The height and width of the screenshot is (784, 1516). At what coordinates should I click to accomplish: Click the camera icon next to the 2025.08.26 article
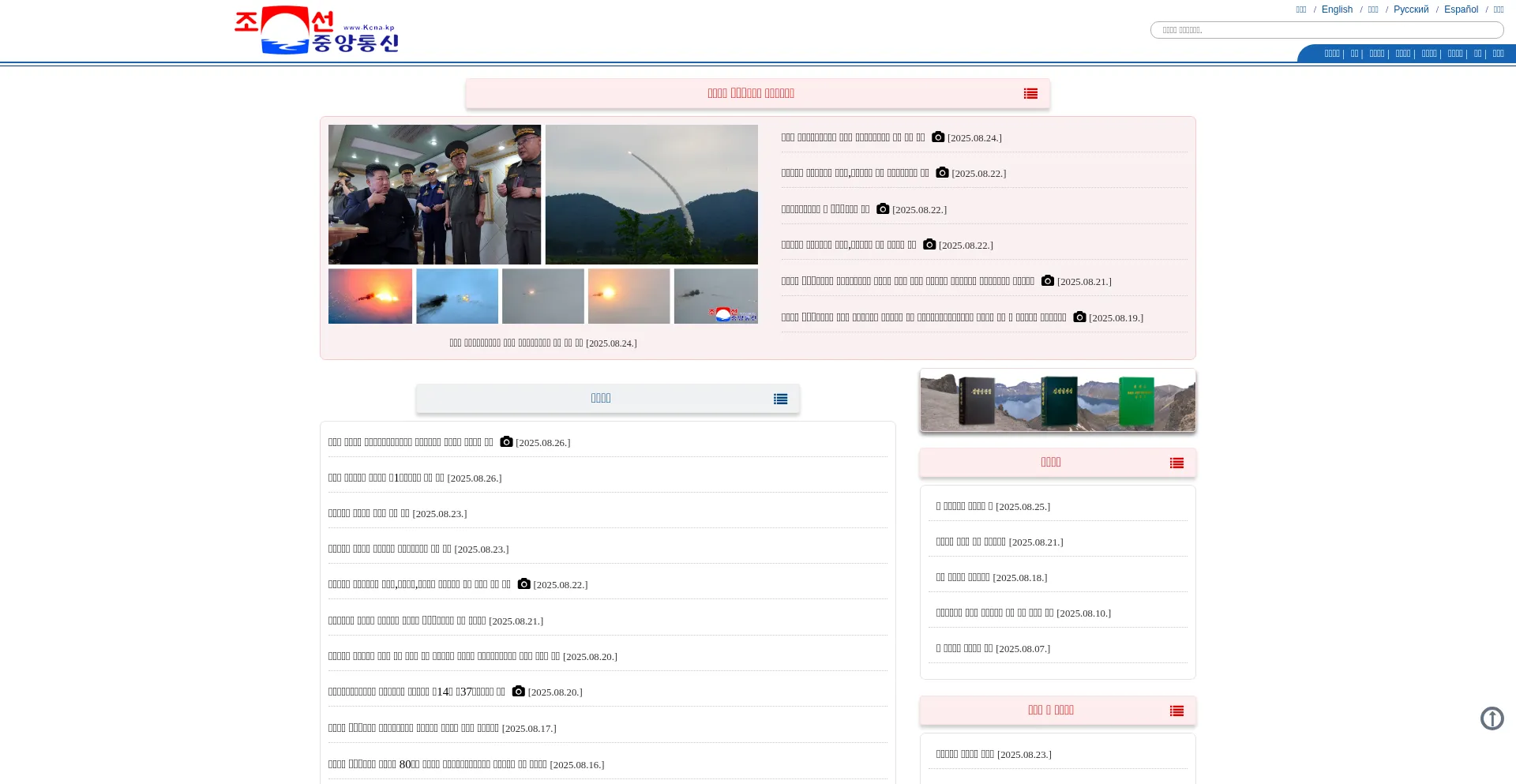(506, 441)
